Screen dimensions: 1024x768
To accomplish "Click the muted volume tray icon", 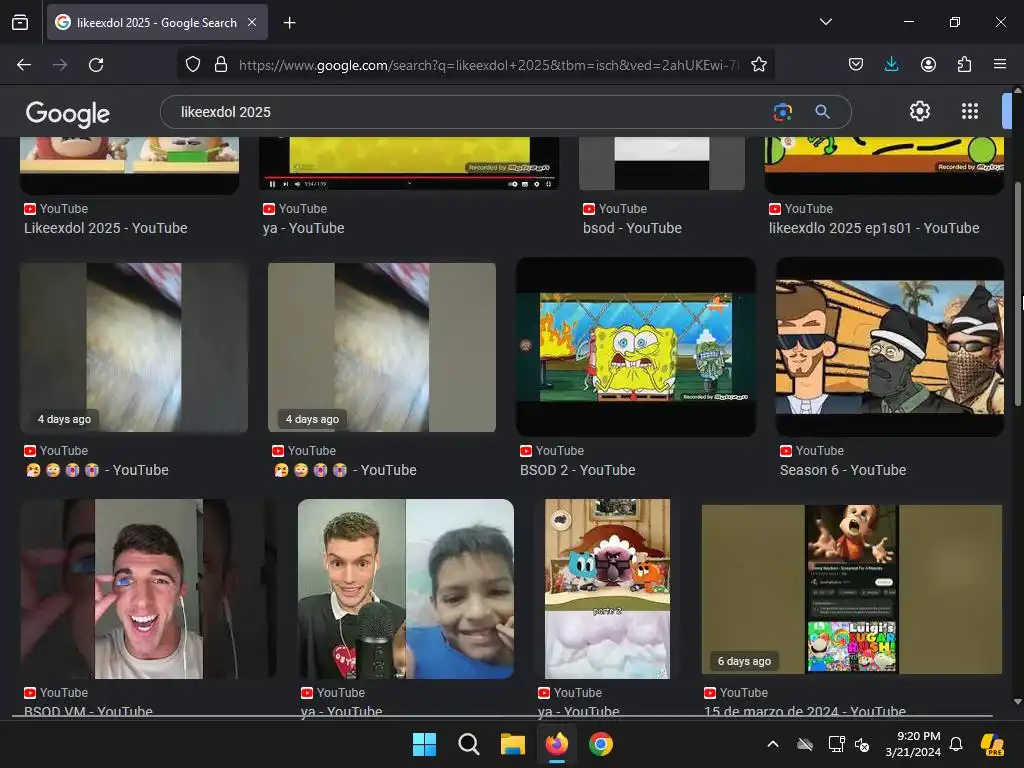I will pos(862,744).
